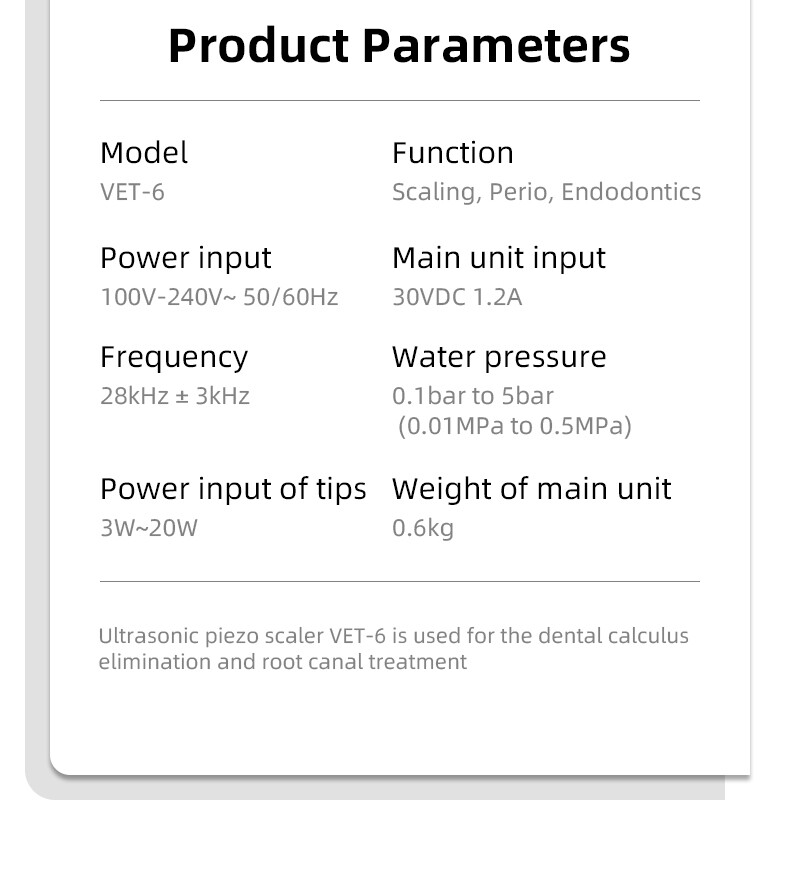Click the Product Parameters heading
The height and width of the screenshot is (870, 800).
tap(399, 46)
